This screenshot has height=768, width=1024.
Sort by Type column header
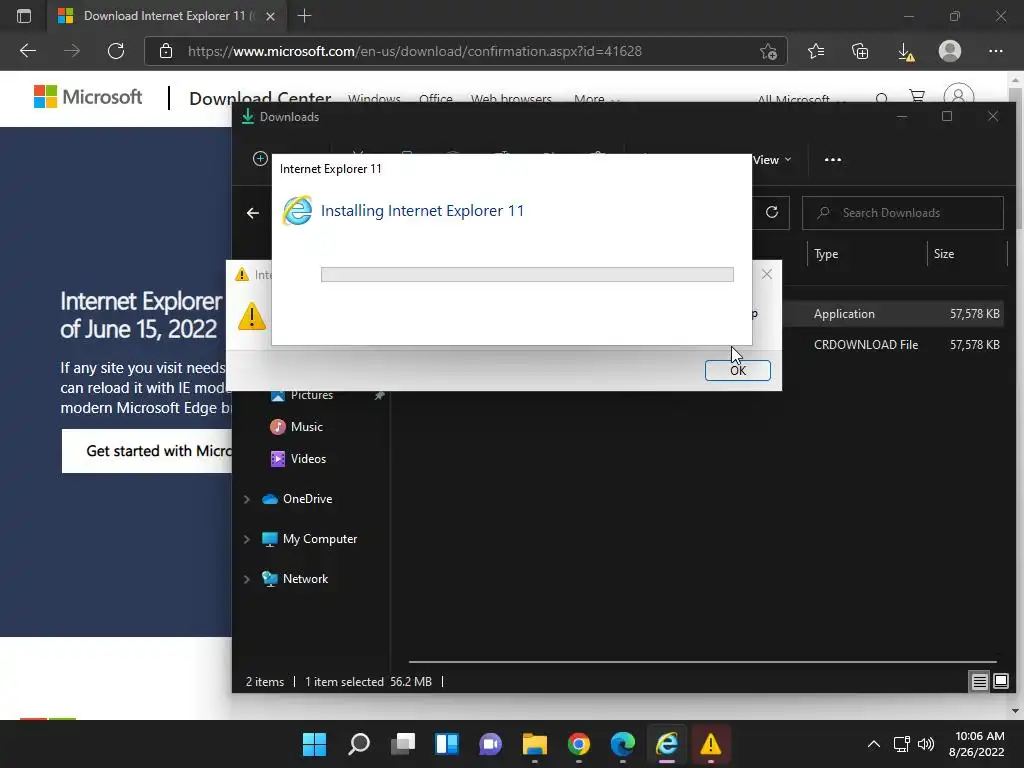pos(826,254)
